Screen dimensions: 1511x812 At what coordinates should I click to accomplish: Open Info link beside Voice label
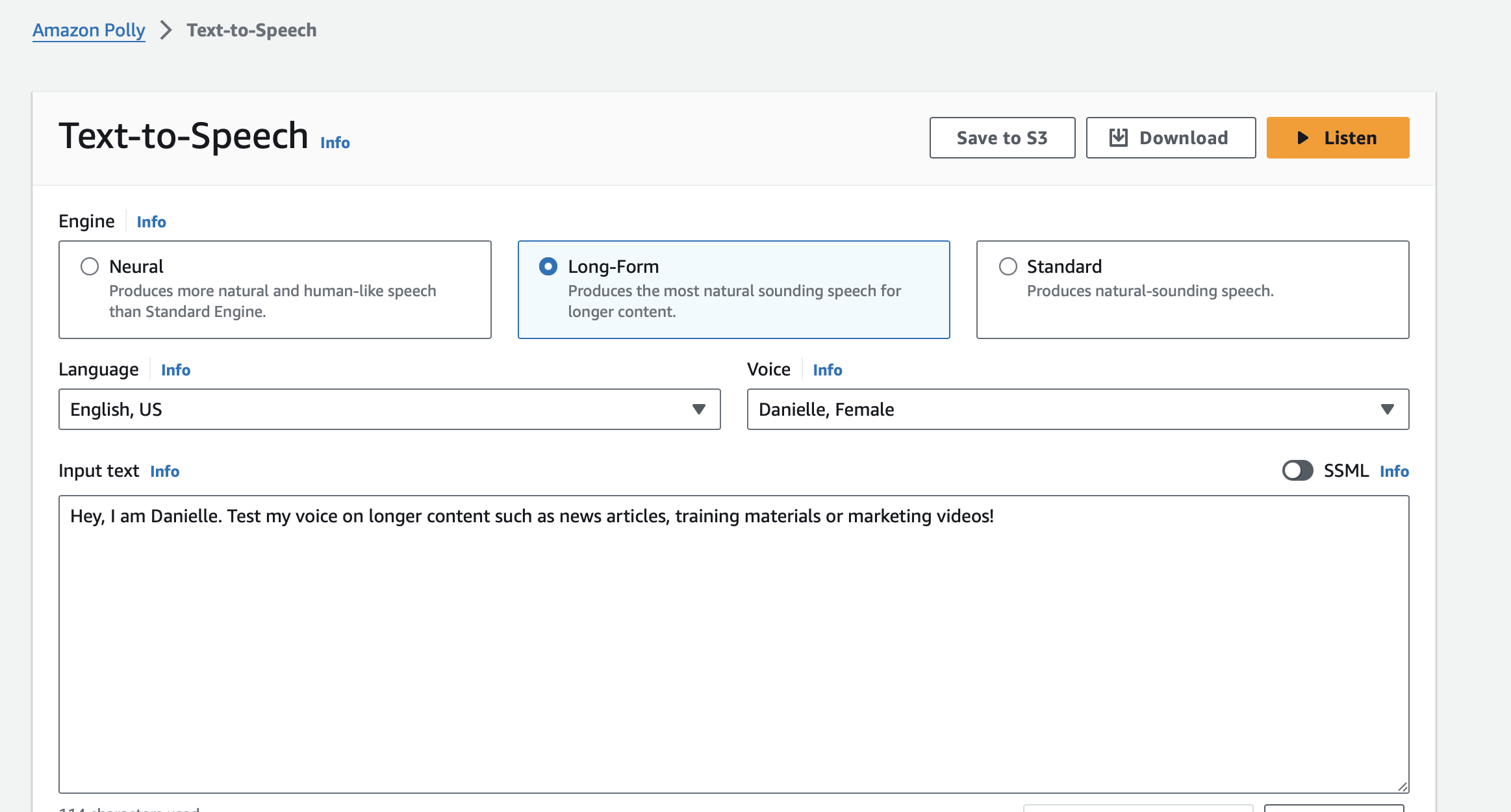[827, 370]
